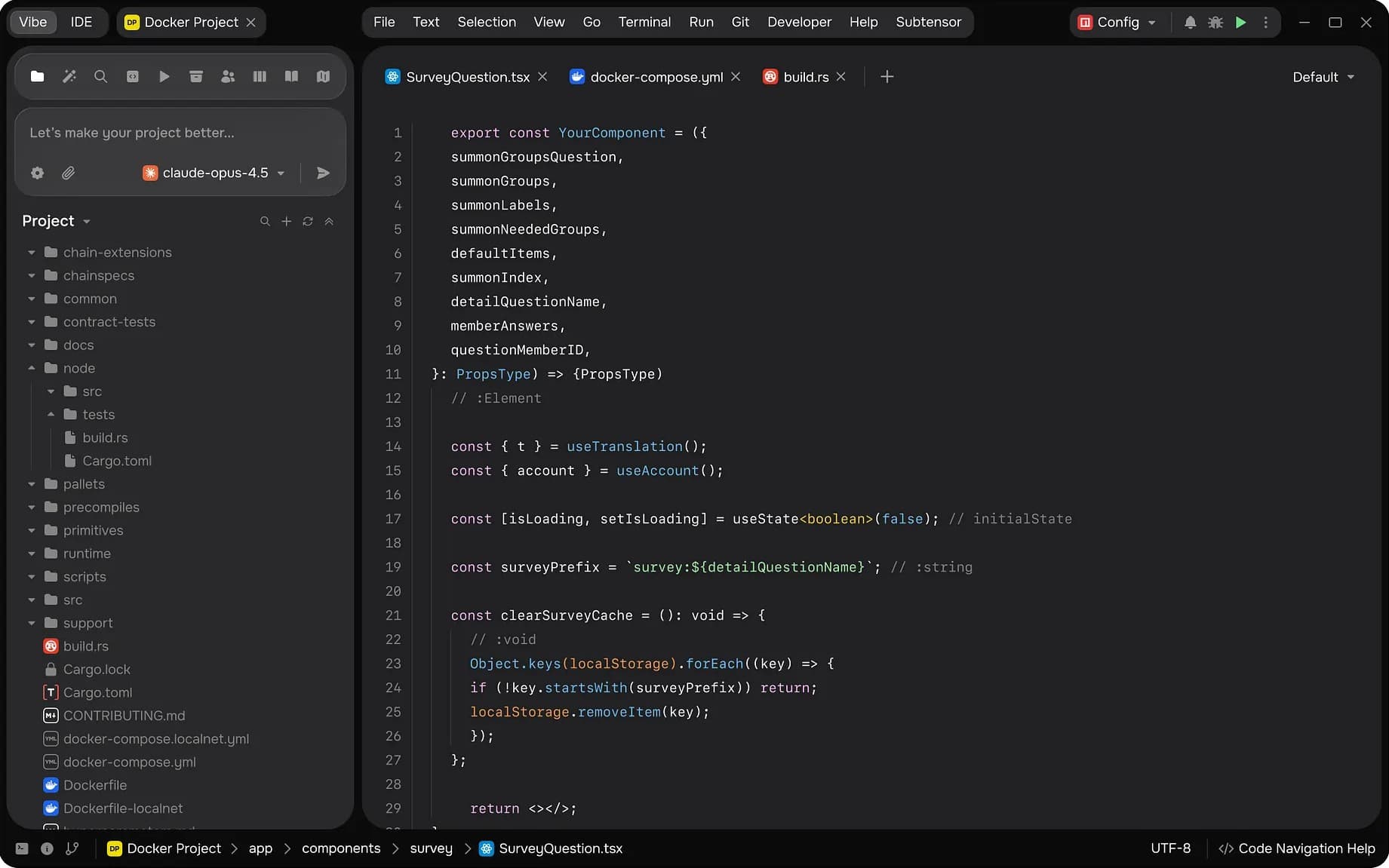Collapse the node folder
Viewport: 1389px width, 868px height.
(x=32, y=368)
